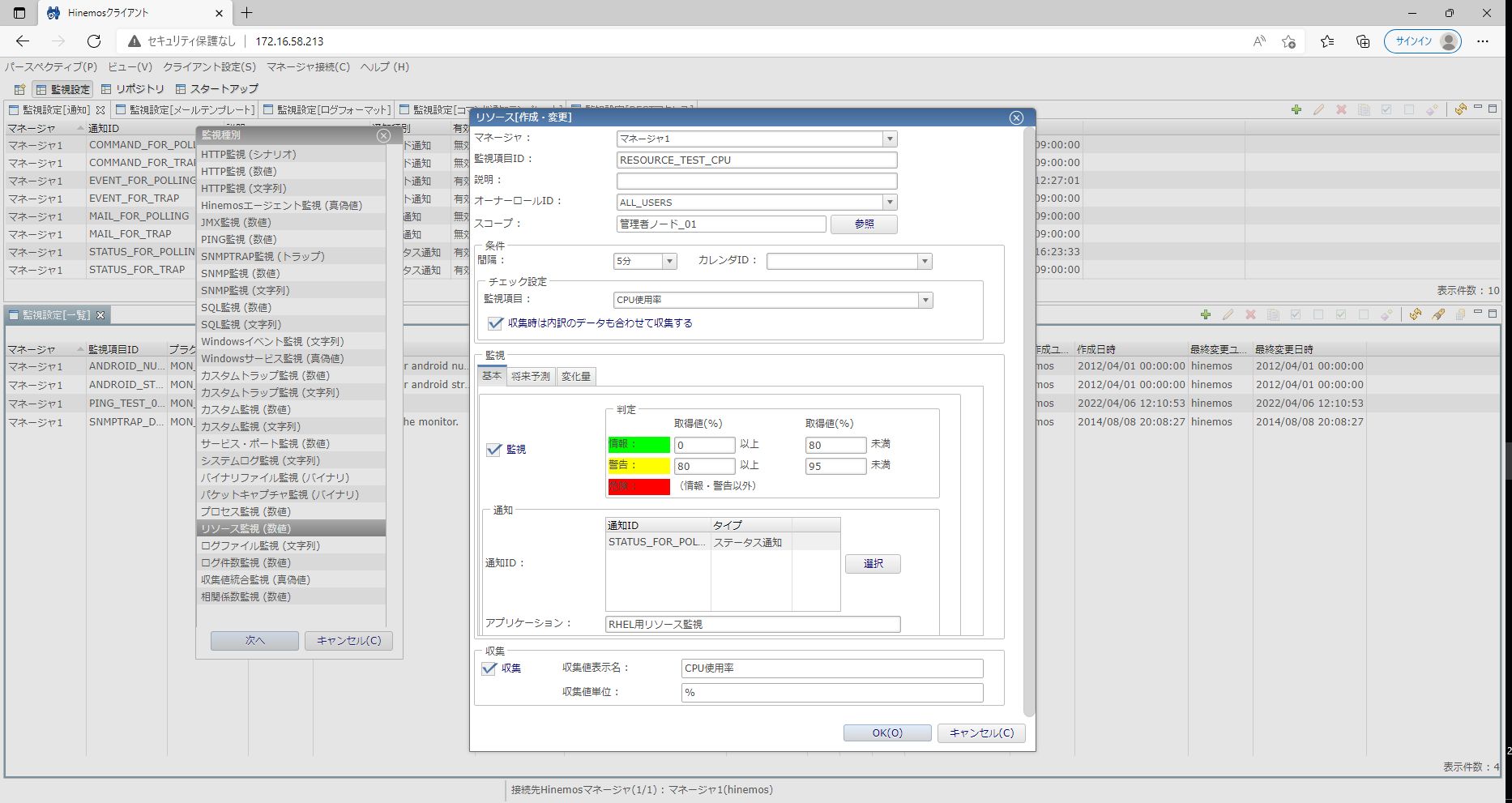1512x803 pixels.
Task: Select the 監視設定[メールテンプレート] tab
Action: tap(185, 109)
